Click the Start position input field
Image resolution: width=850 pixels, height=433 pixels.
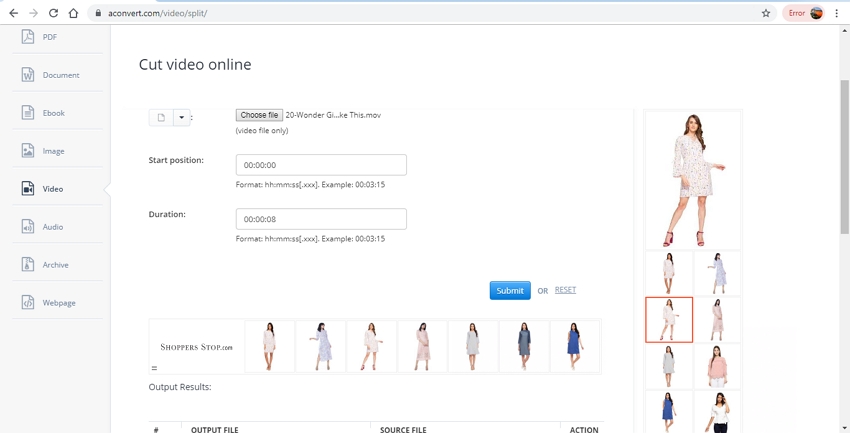321,165
